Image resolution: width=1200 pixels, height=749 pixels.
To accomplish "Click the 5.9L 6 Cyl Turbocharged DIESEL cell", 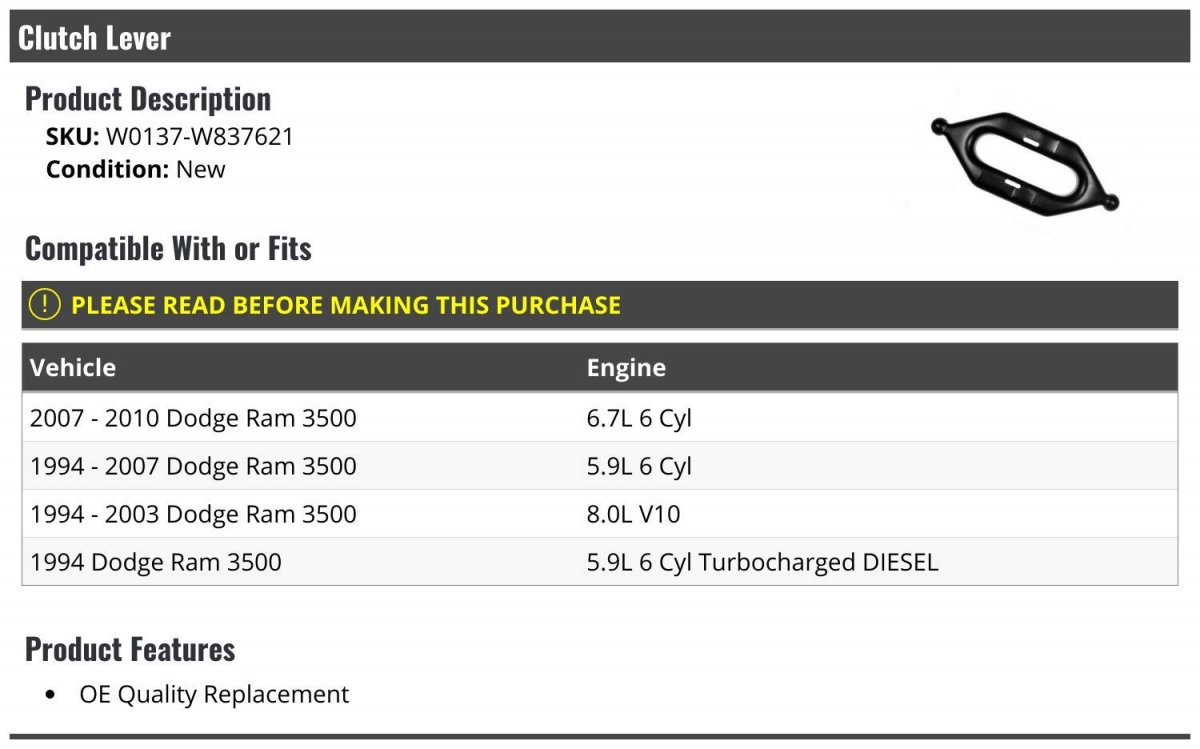I will 762,562.
